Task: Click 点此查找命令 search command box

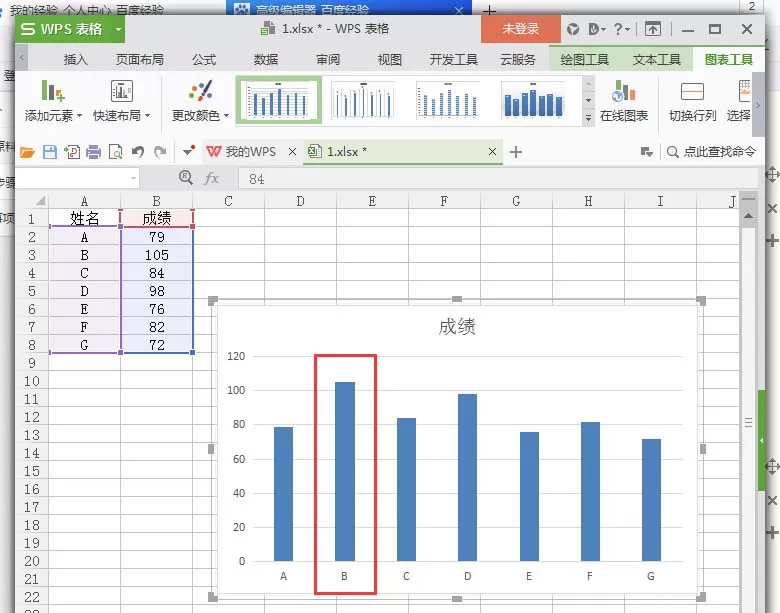Action: 712,152
